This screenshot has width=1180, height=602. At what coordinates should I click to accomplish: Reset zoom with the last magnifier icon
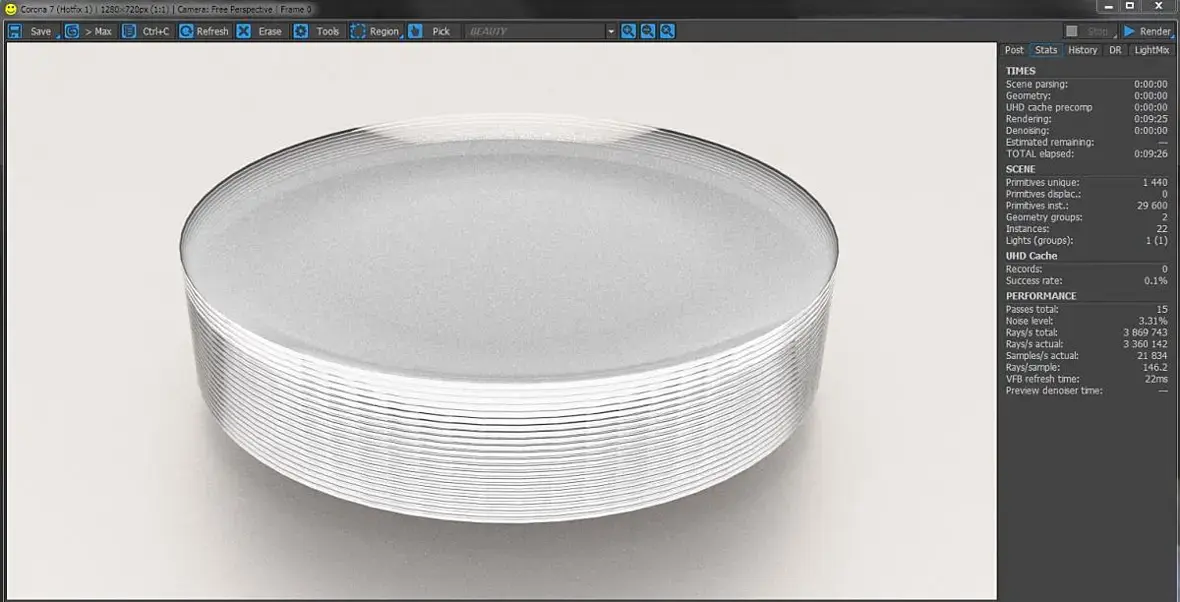pyautogui.click(x=668, y=32)
